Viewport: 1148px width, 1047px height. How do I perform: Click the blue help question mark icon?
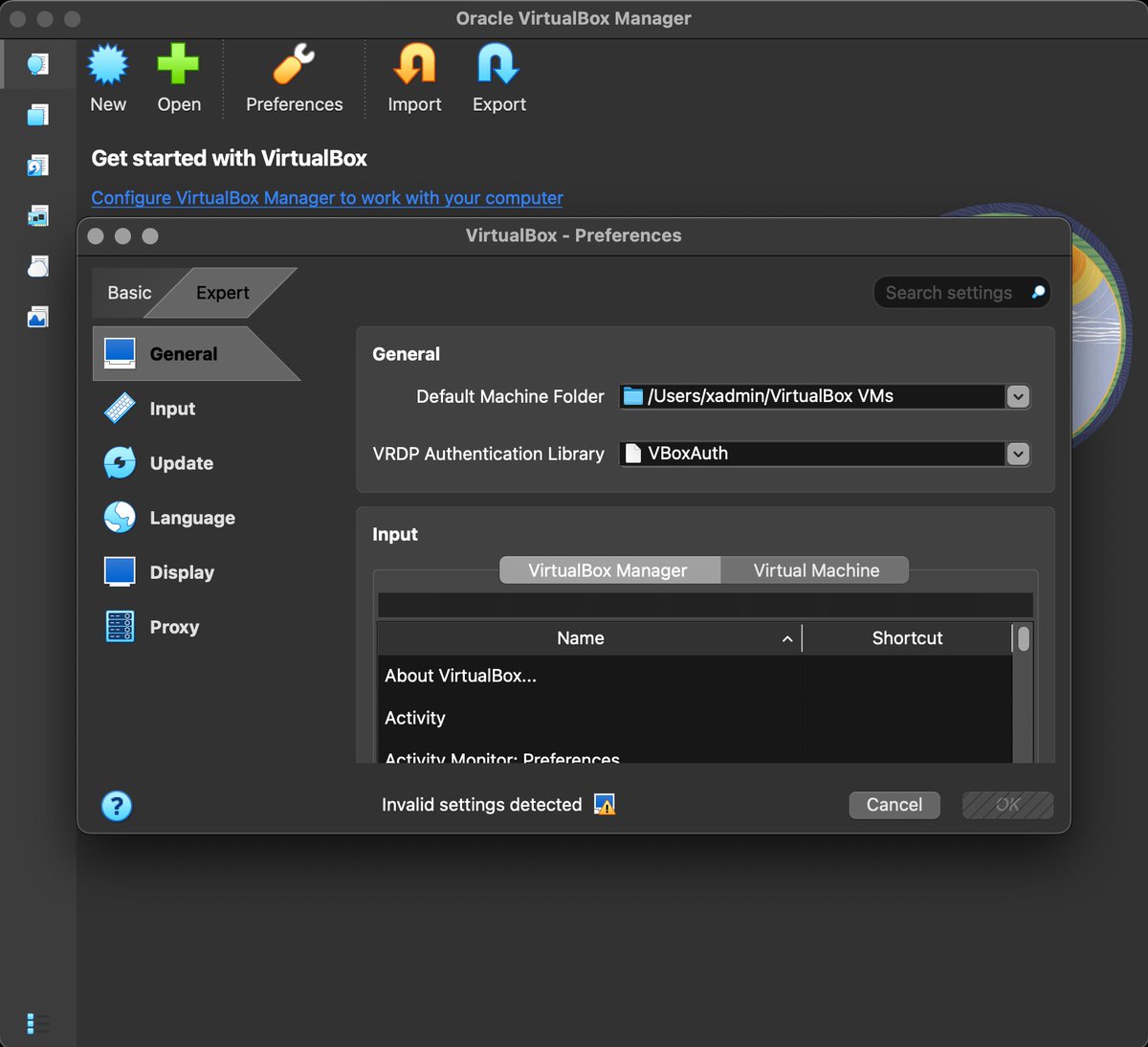pos(117,806)
